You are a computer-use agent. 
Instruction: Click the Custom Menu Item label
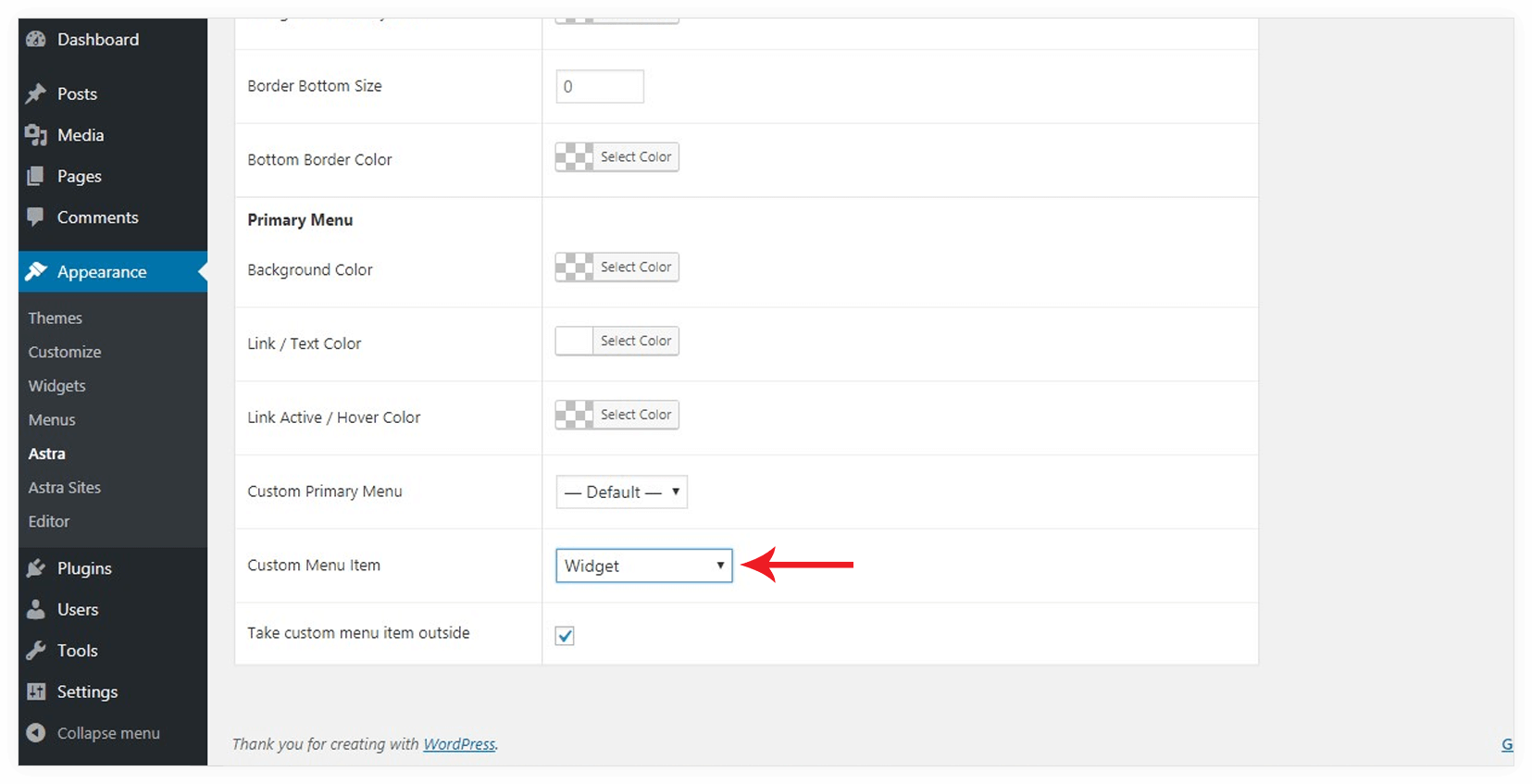(x=314, y=566)
